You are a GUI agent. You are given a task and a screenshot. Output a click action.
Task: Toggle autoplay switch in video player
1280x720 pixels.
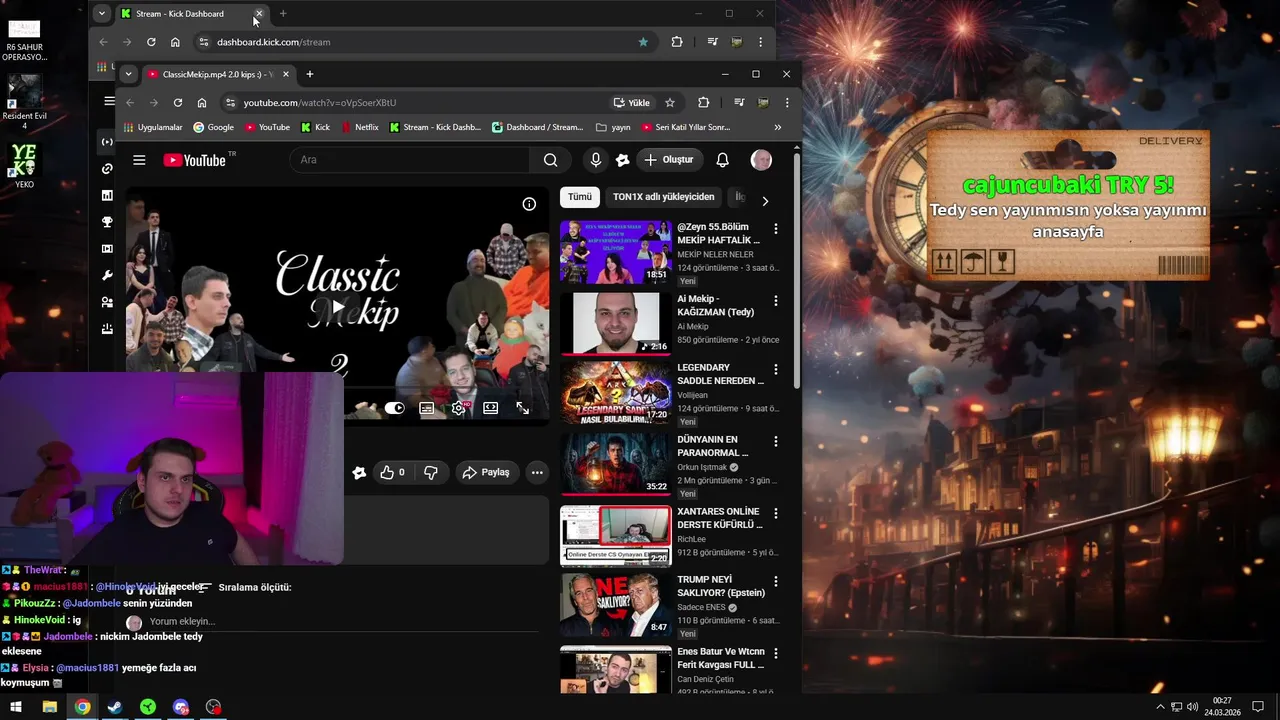pyautogui.click(x=395, y=408)
